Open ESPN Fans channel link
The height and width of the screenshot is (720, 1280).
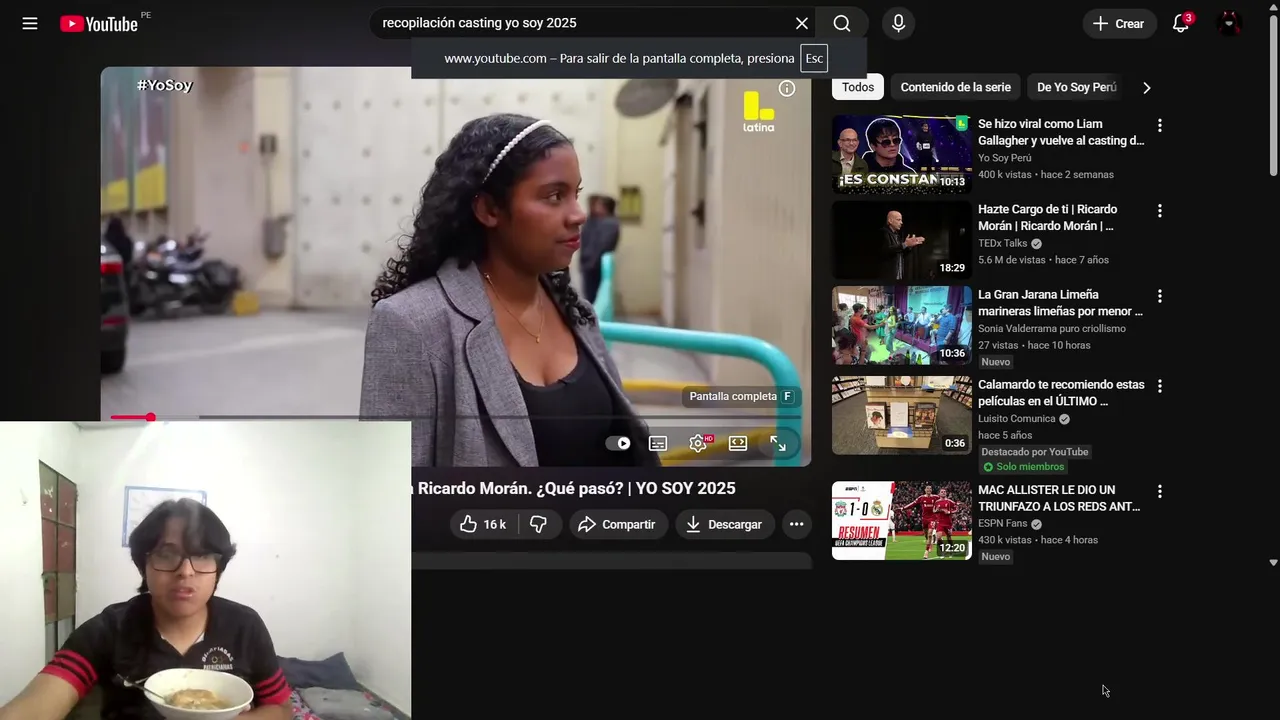(1002, 523)
